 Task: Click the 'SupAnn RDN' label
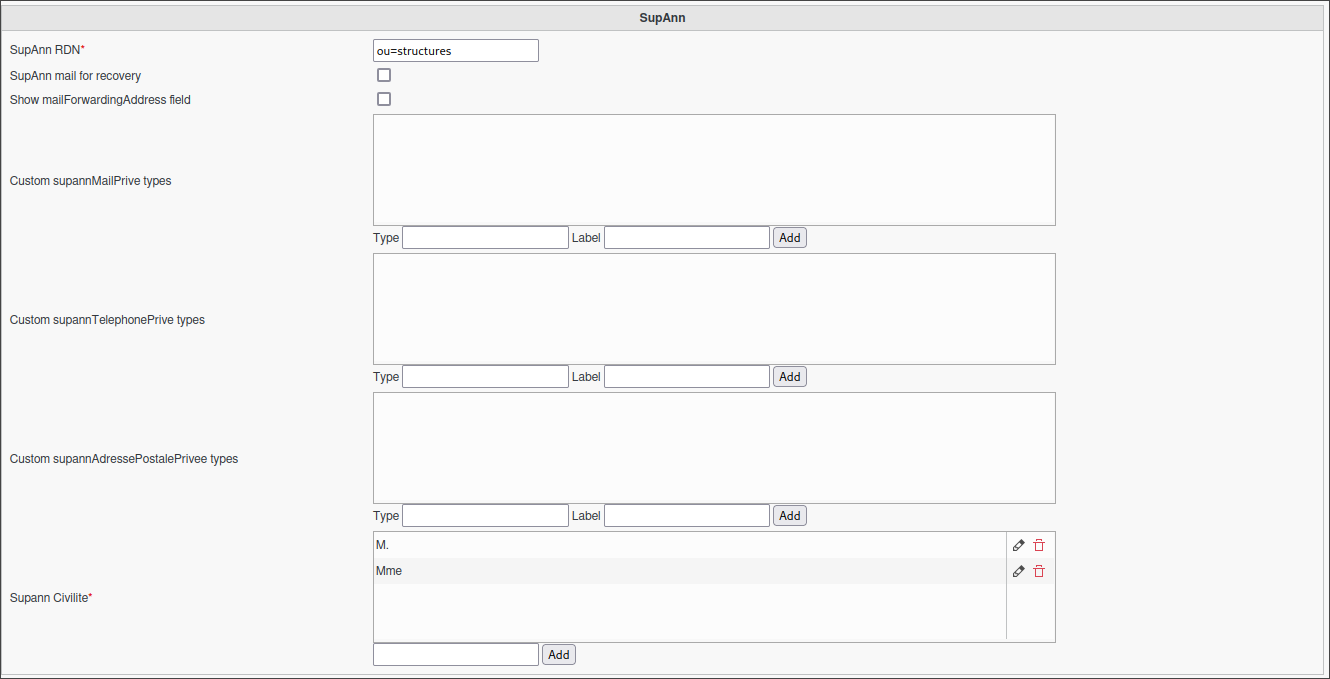click(x=48, y=50)
